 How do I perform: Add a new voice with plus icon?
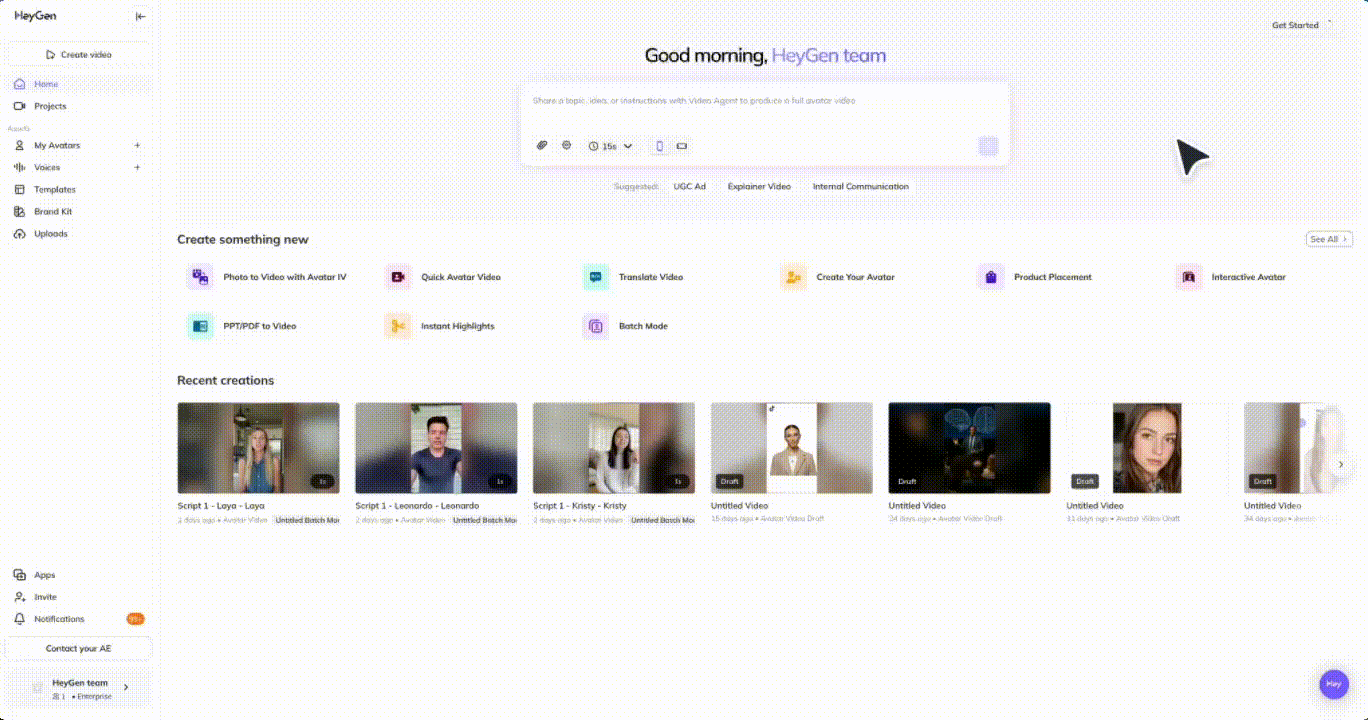138,168
